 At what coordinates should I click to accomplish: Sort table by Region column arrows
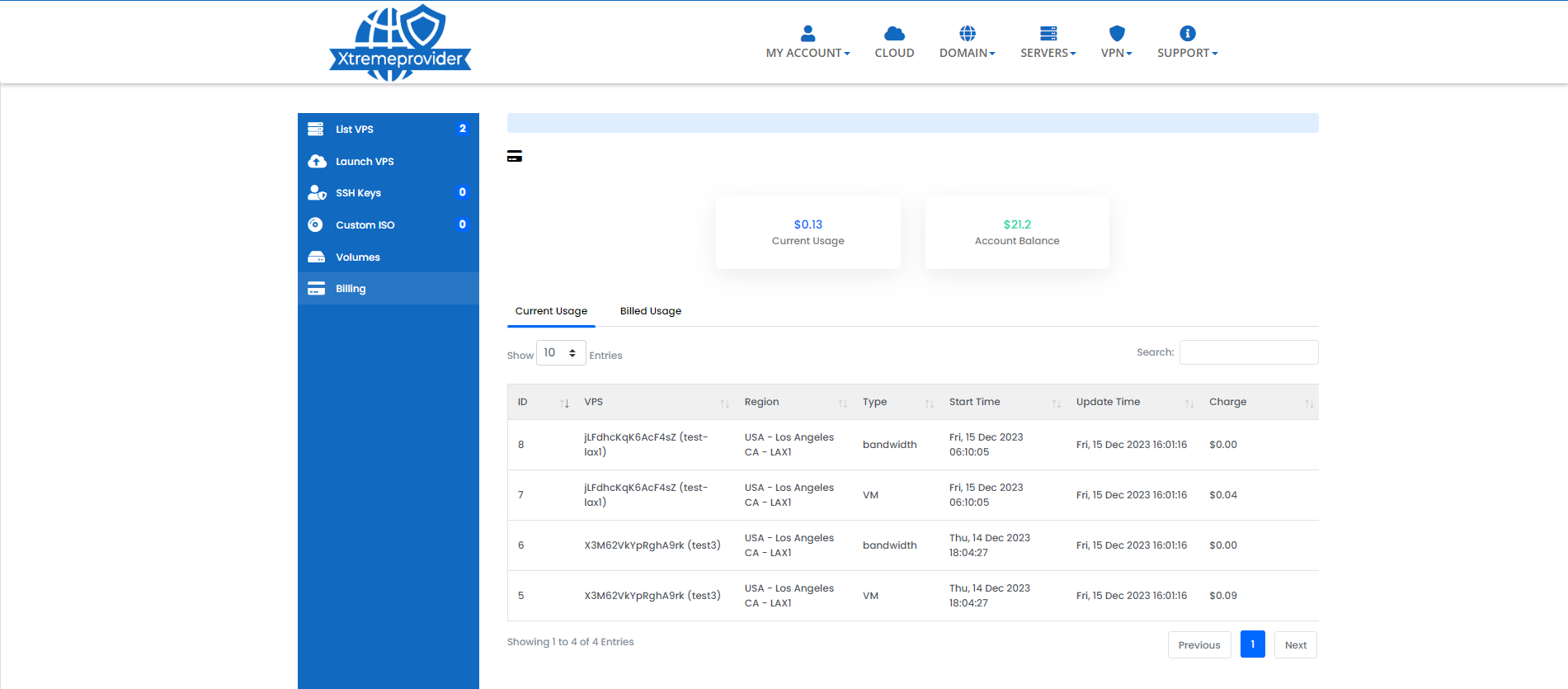click(843, 403)
